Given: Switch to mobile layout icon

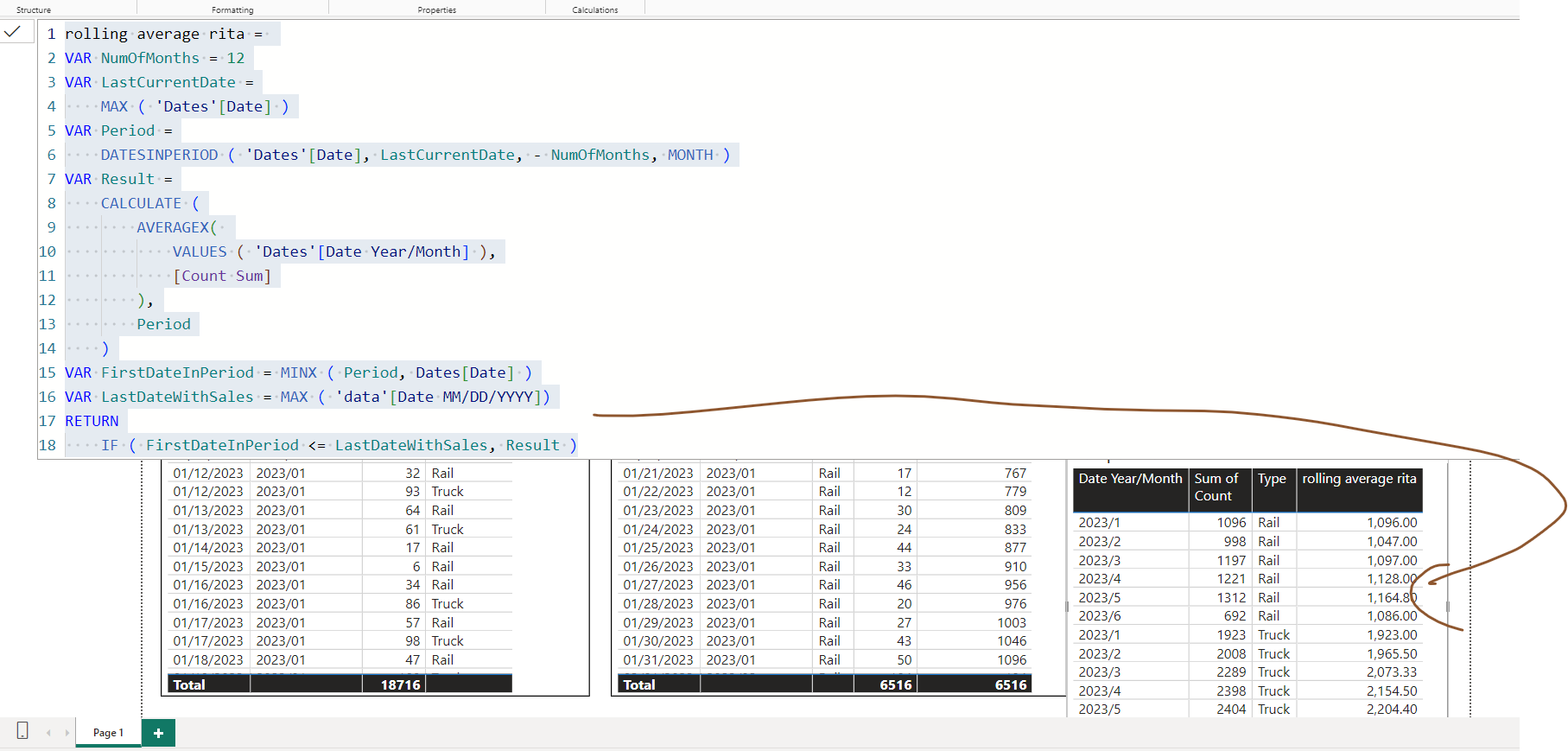Looking at the screenshot, I should (x=22, y=731).
